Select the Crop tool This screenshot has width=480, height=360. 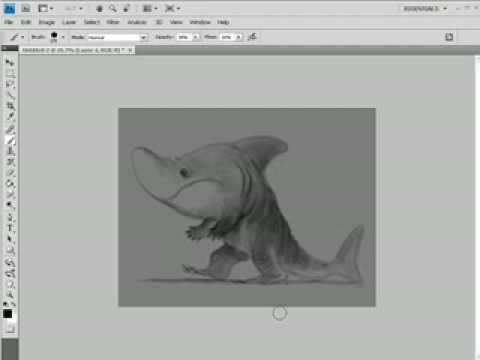point(10,106)
